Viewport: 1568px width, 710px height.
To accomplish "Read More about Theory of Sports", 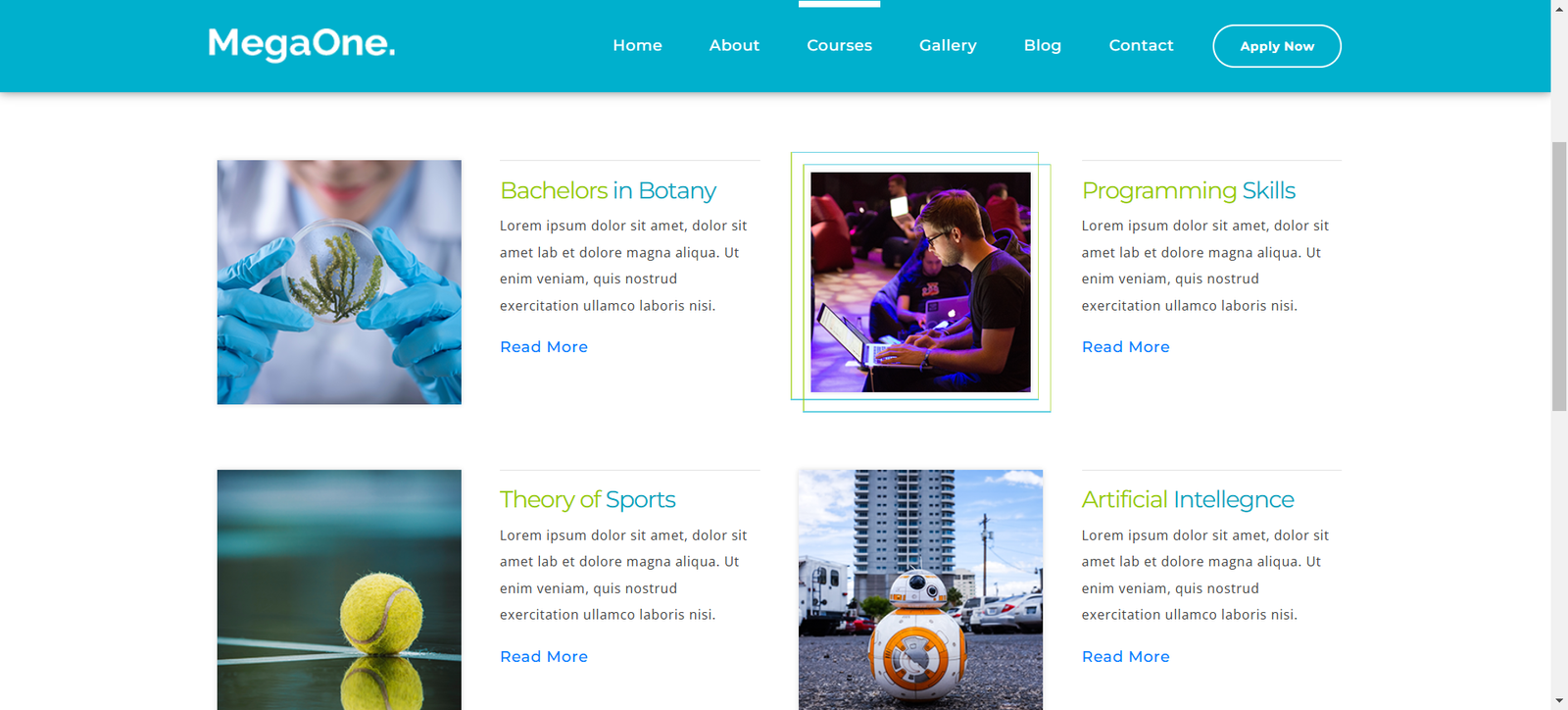I will pyautogui.click(x=544, y=657).
